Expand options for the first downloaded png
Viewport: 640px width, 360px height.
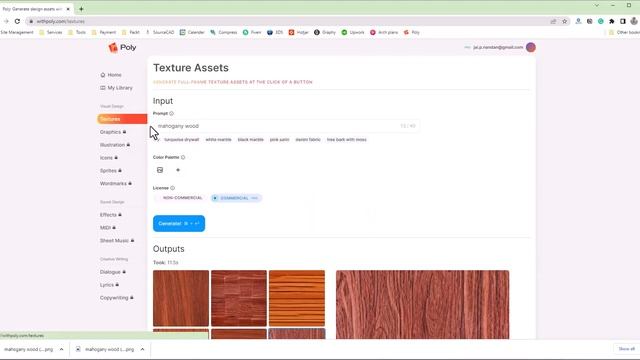point(61,349)
